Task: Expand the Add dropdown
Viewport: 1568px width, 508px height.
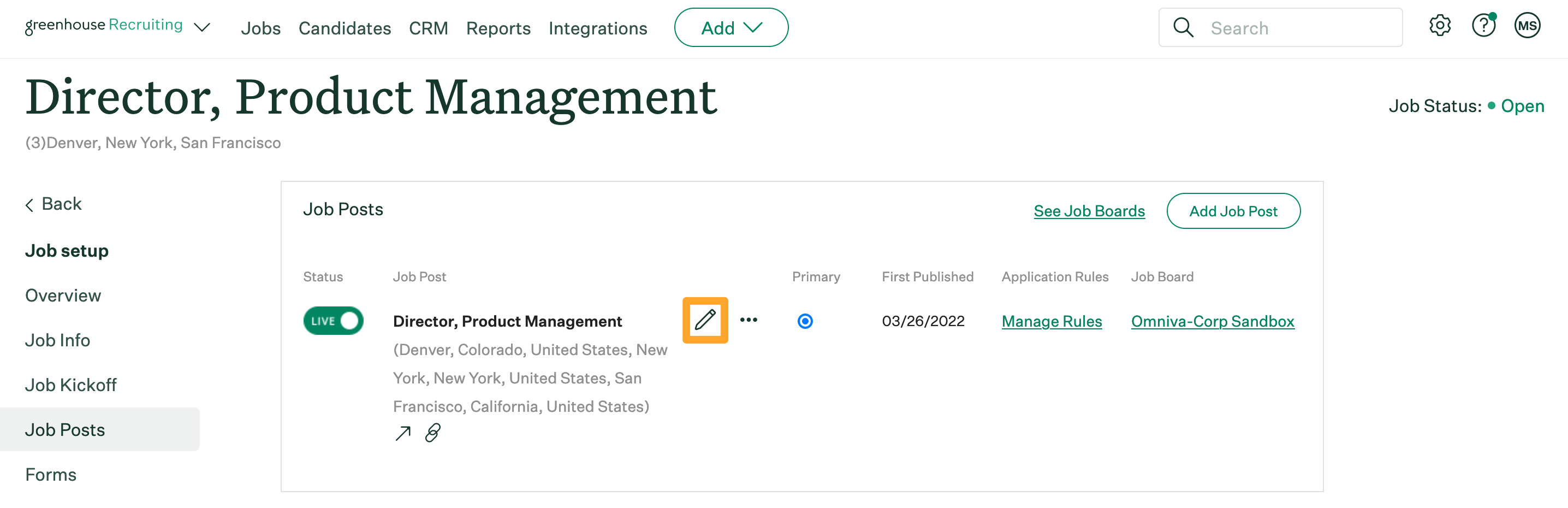Action: pos(730,27)
